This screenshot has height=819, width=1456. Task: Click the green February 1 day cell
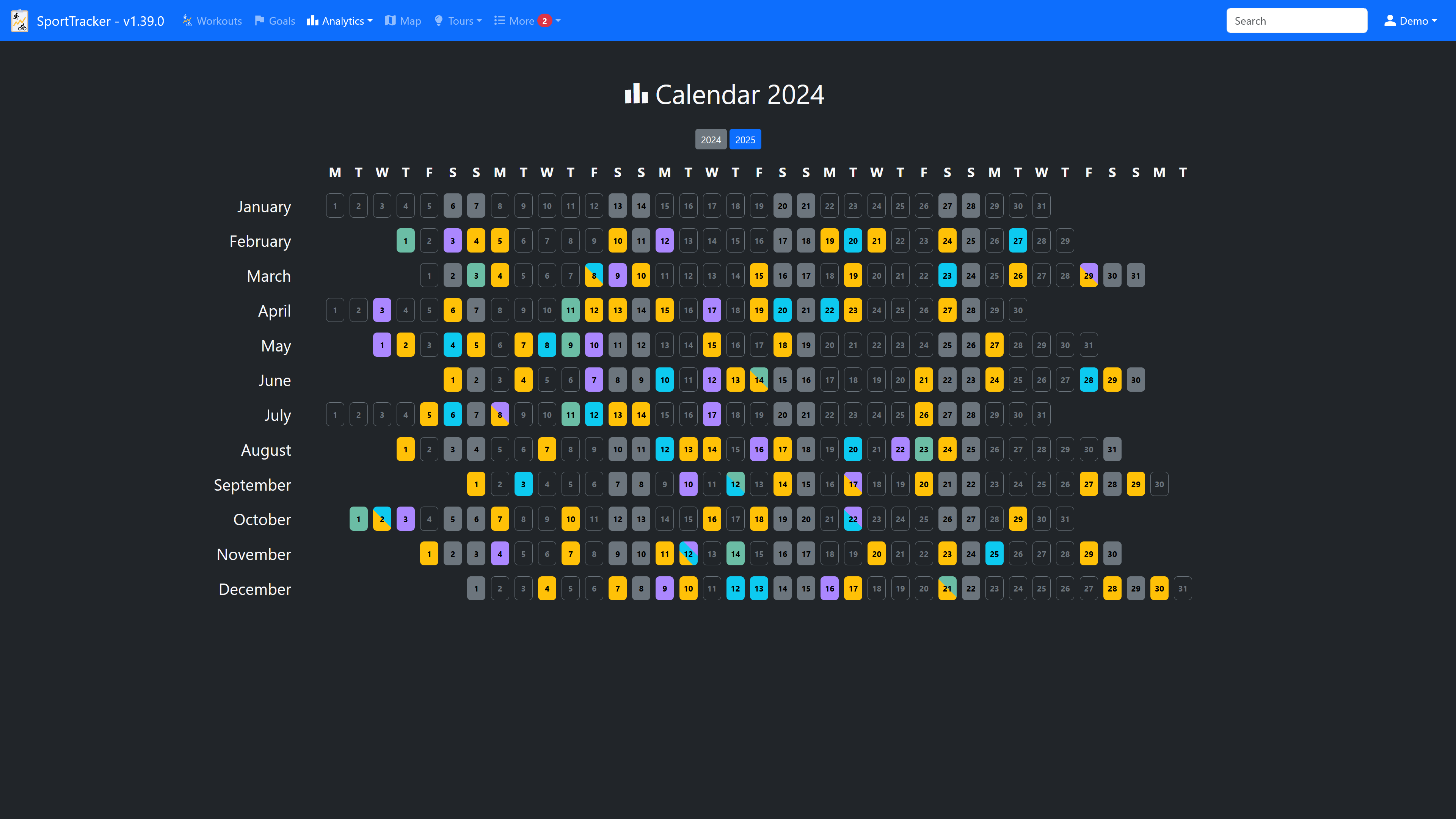pyautogui.click(x=405, y=241)
